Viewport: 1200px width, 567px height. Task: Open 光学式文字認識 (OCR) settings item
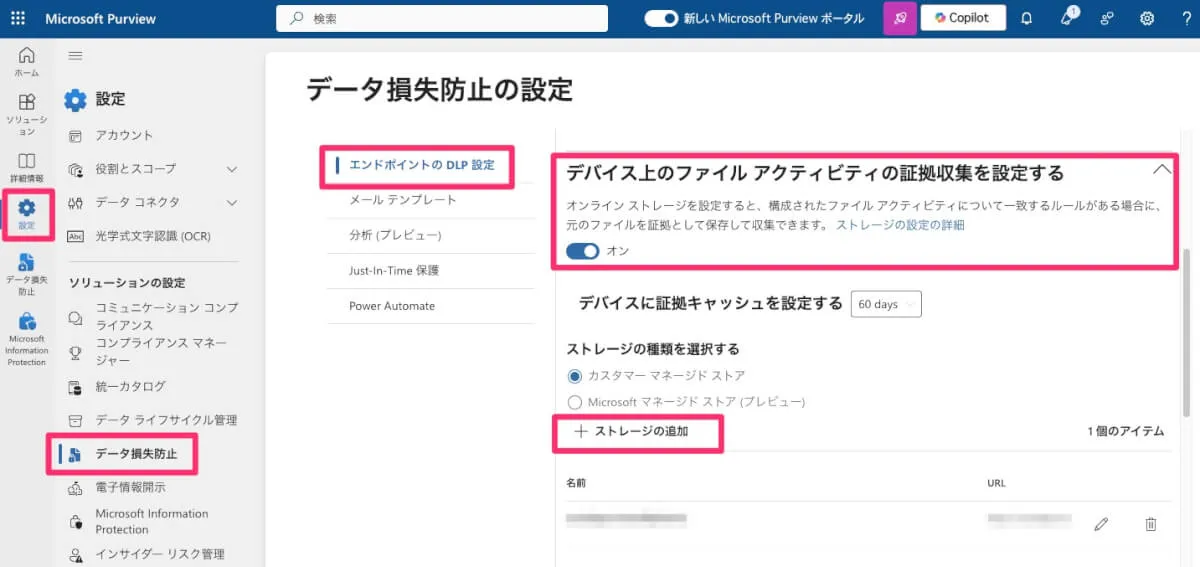153,236
